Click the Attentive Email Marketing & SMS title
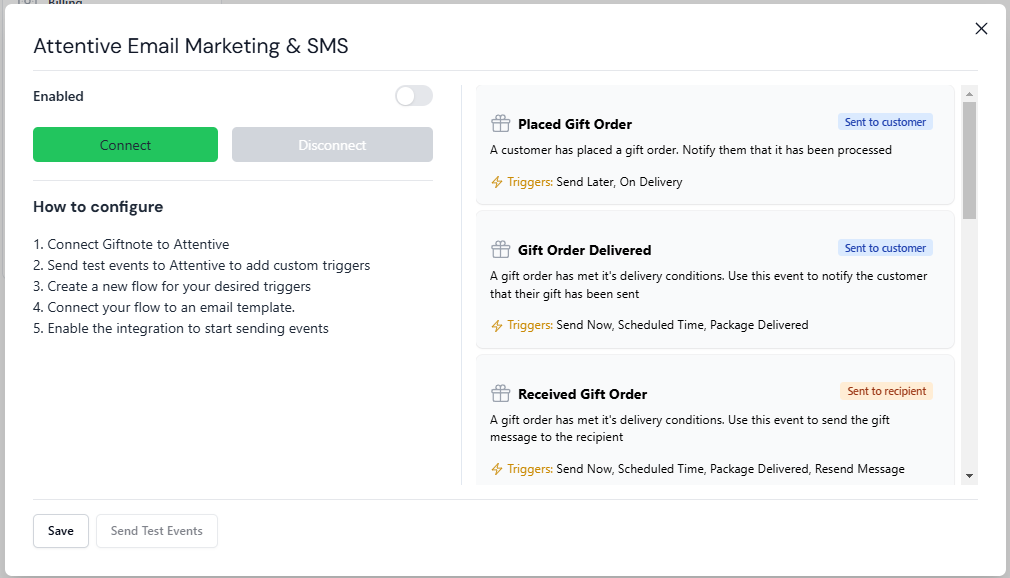This screenshot has height=578, width=1010. [x=191, y=46]
